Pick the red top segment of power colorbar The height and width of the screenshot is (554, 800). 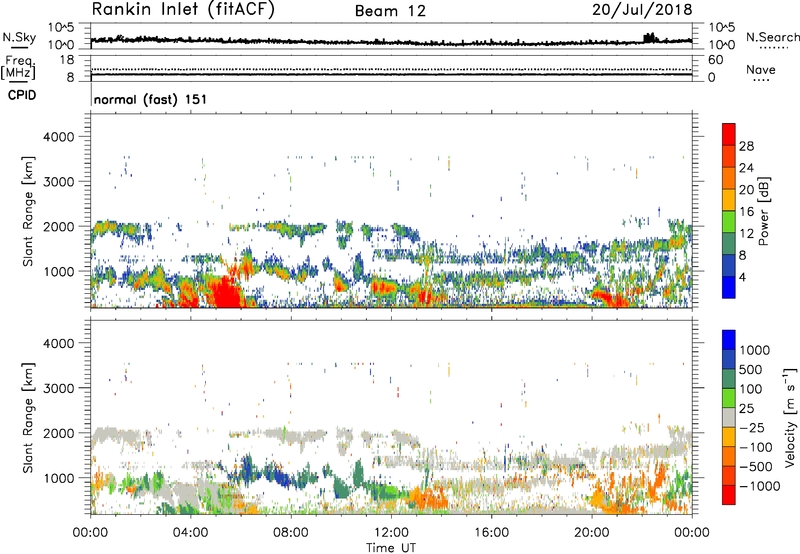[x=729, y=134]
